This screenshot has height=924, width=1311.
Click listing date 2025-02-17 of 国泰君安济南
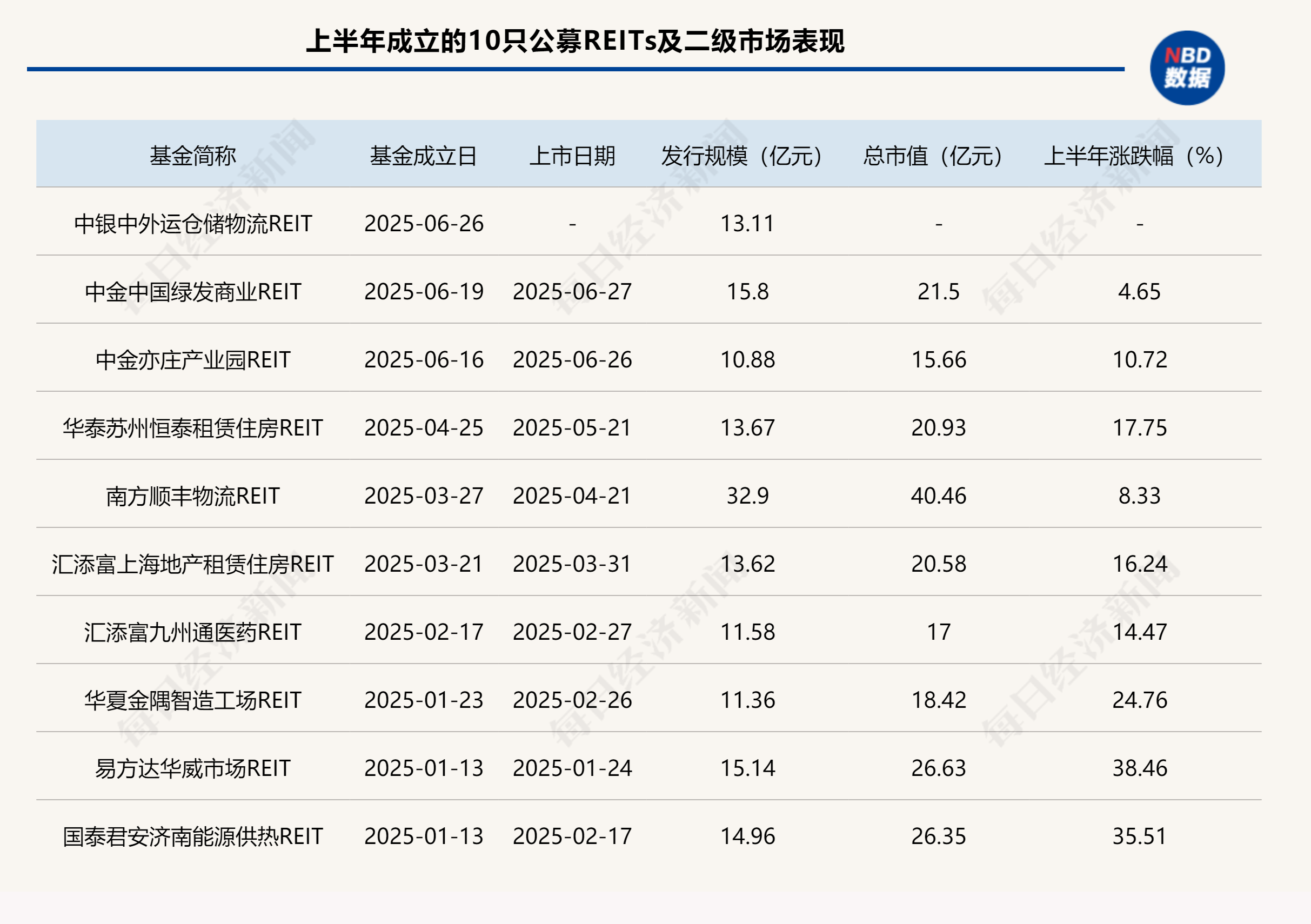point(572,836)
